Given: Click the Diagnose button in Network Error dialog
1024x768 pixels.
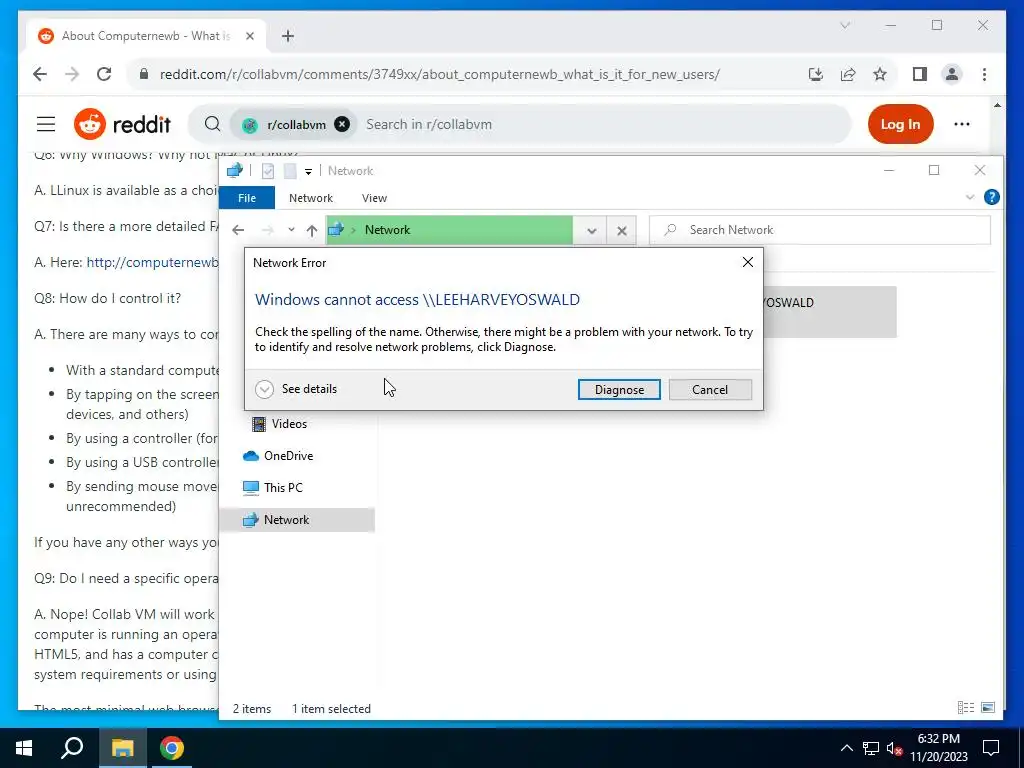Looking at the screenshot, I should [618, 389].
